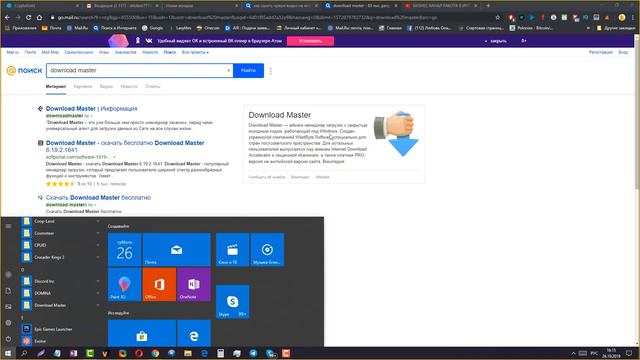The height and width of the screenshot is (360, 640).
Task: Launch the orange Office tile
Action: tap(159, 284)
